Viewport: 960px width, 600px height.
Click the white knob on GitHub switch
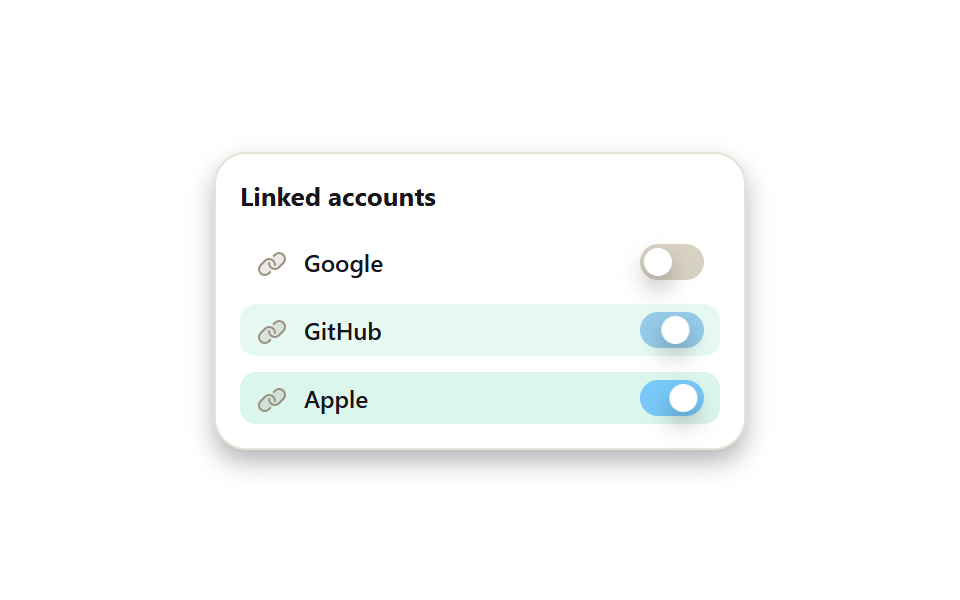[675, 331]
